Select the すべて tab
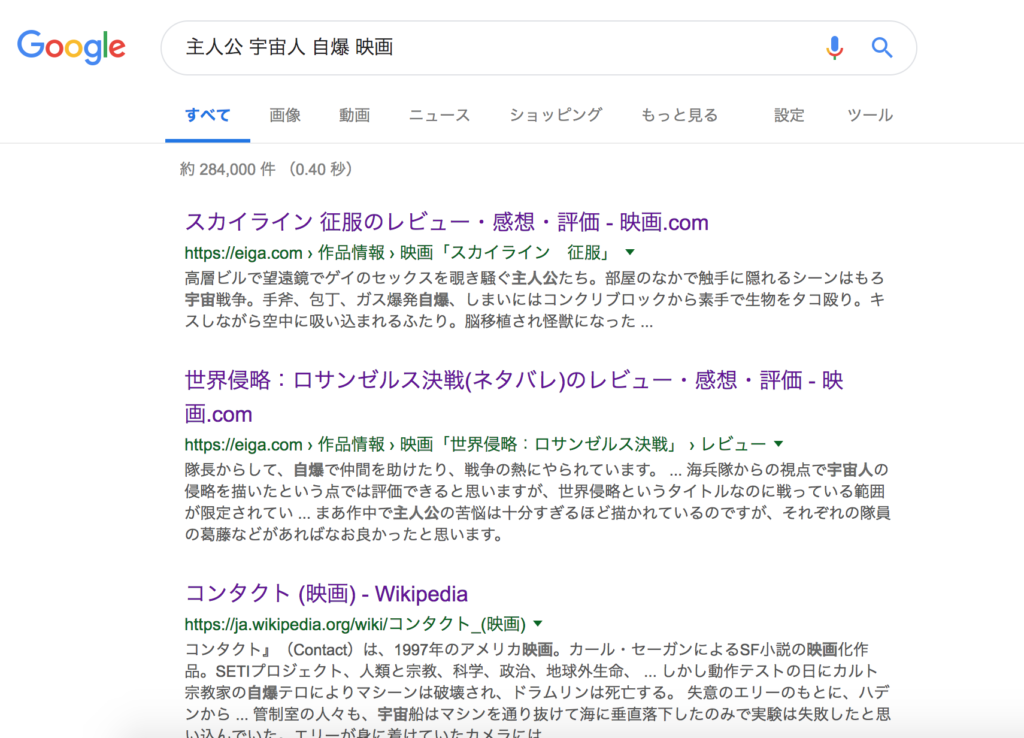Viewport: 1024px width, 738px height. coord(207,115)
